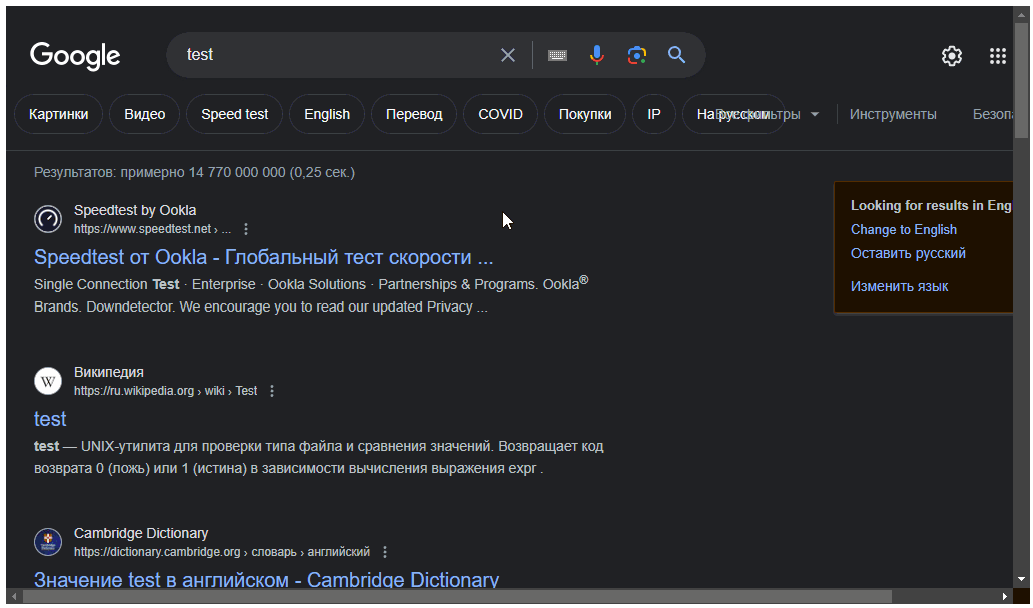Open three-dot menu for Cambridge Dictionary result

[x=385, y=552]
